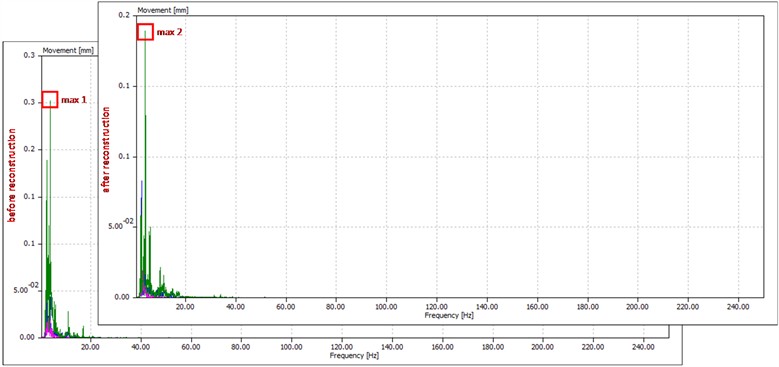Click the red max 1 marker box

click(x=50, y=99)
